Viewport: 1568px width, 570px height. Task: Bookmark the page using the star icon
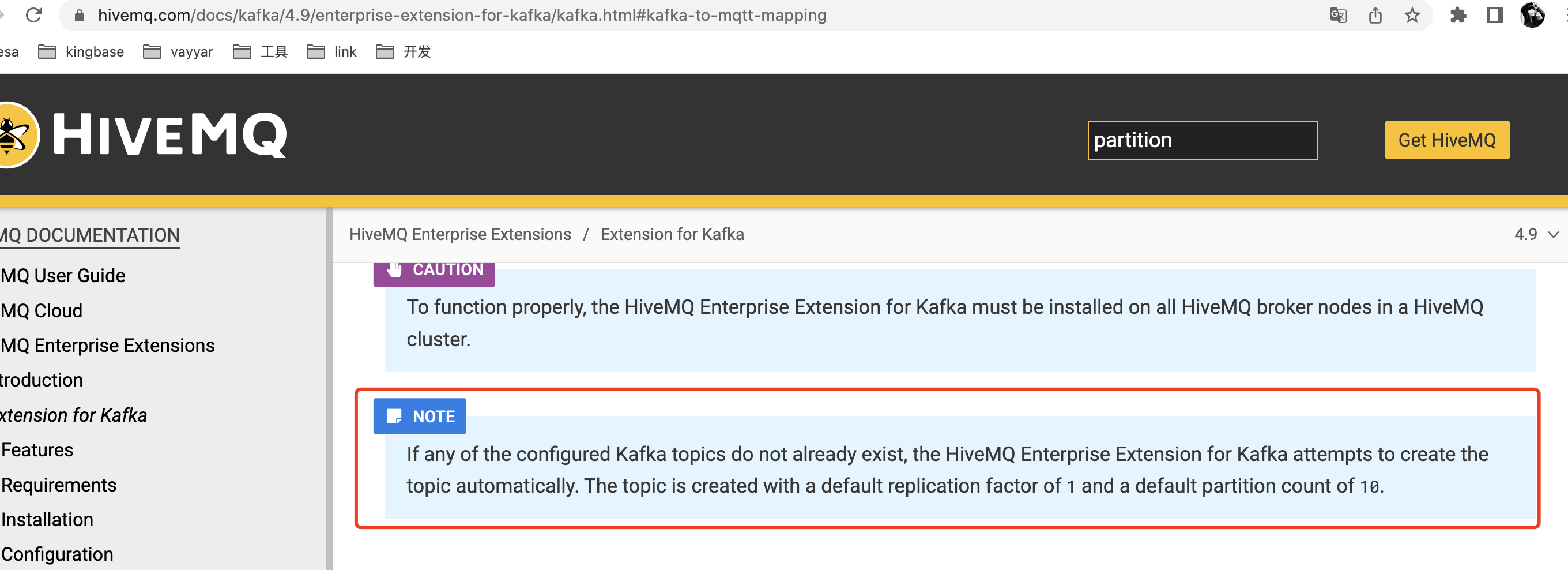[x=1411, y=14]
